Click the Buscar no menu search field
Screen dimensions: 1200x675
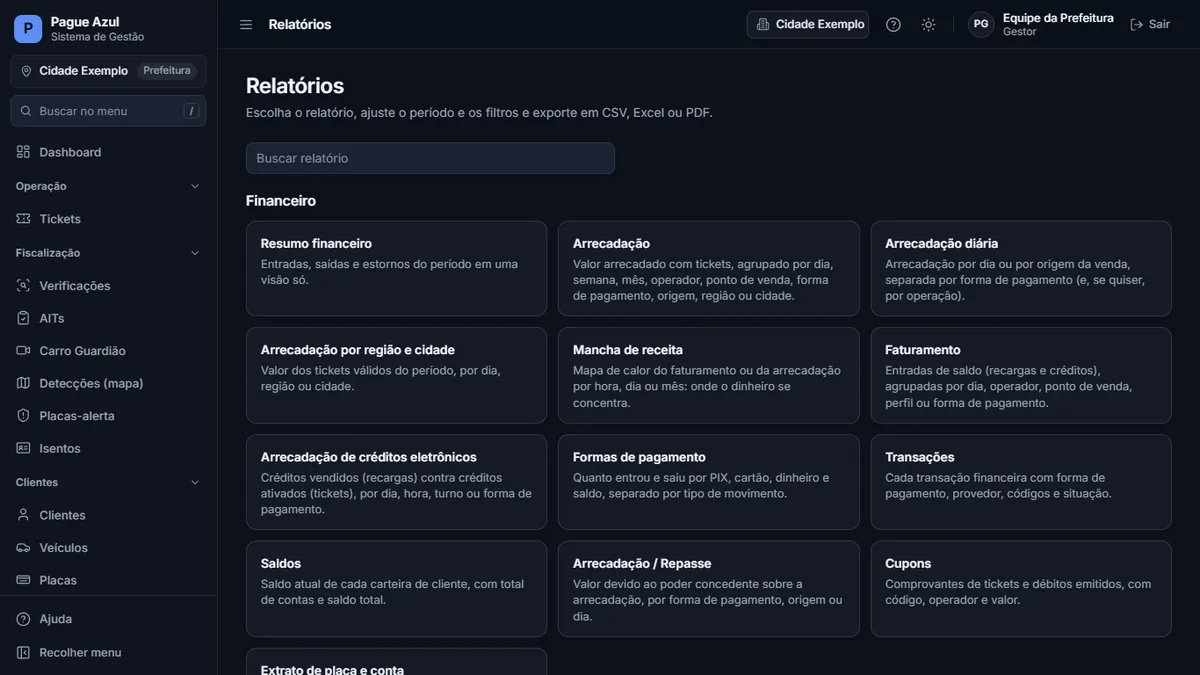tap(109, 111)
